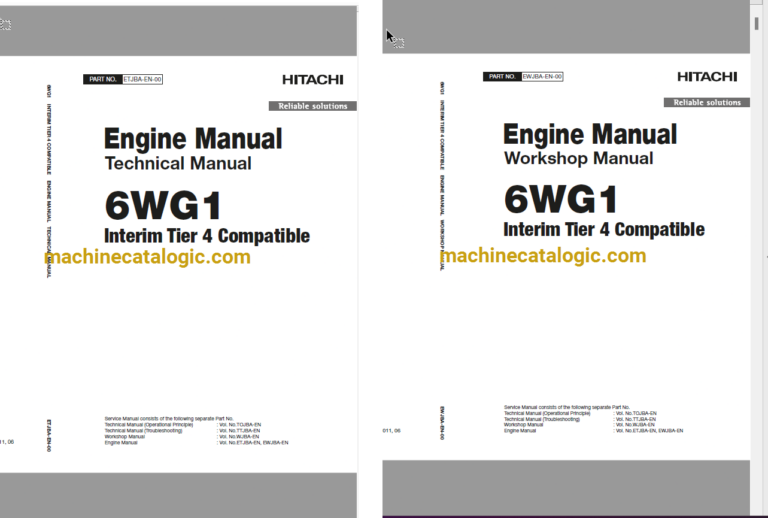
Task: Click the HITACHI logo on the Technical Manual page
Action: (x=312, y=80)
